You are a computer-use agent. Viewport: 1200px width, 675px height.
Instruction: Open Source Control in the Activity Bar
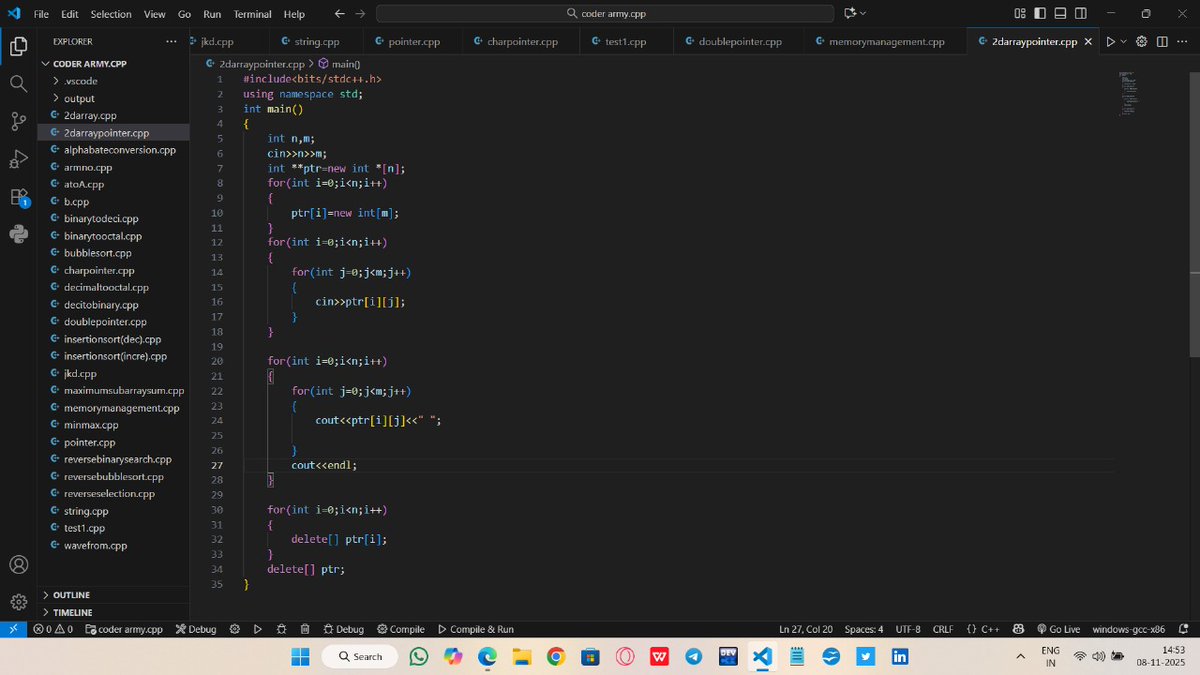pyautogui.click(x=18, y=122)
